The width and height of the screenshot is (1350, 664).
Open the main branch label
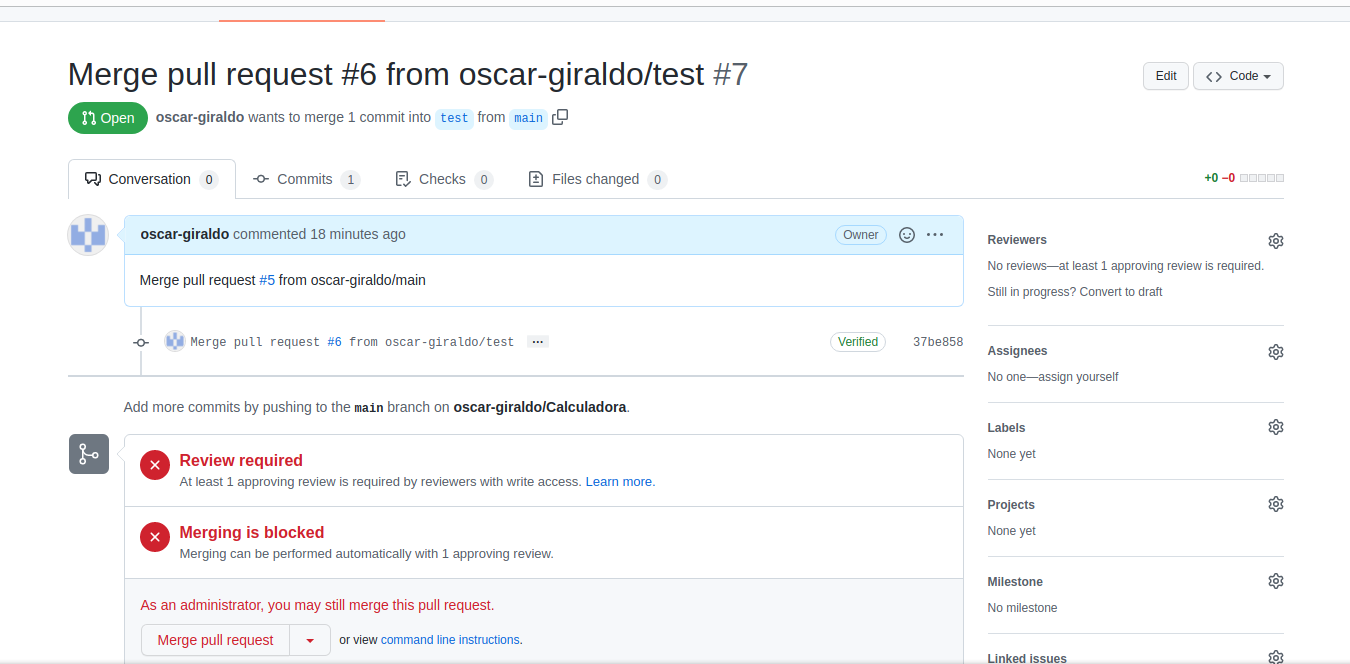pyautogui.click(x=528, y=118)
